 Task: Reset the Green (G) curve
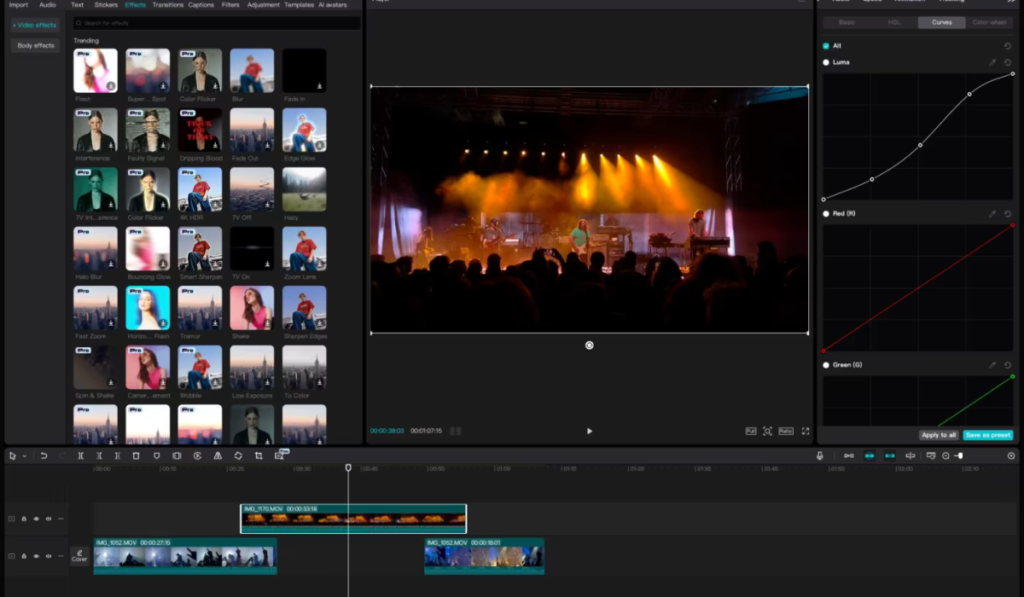click(1008, 365)
